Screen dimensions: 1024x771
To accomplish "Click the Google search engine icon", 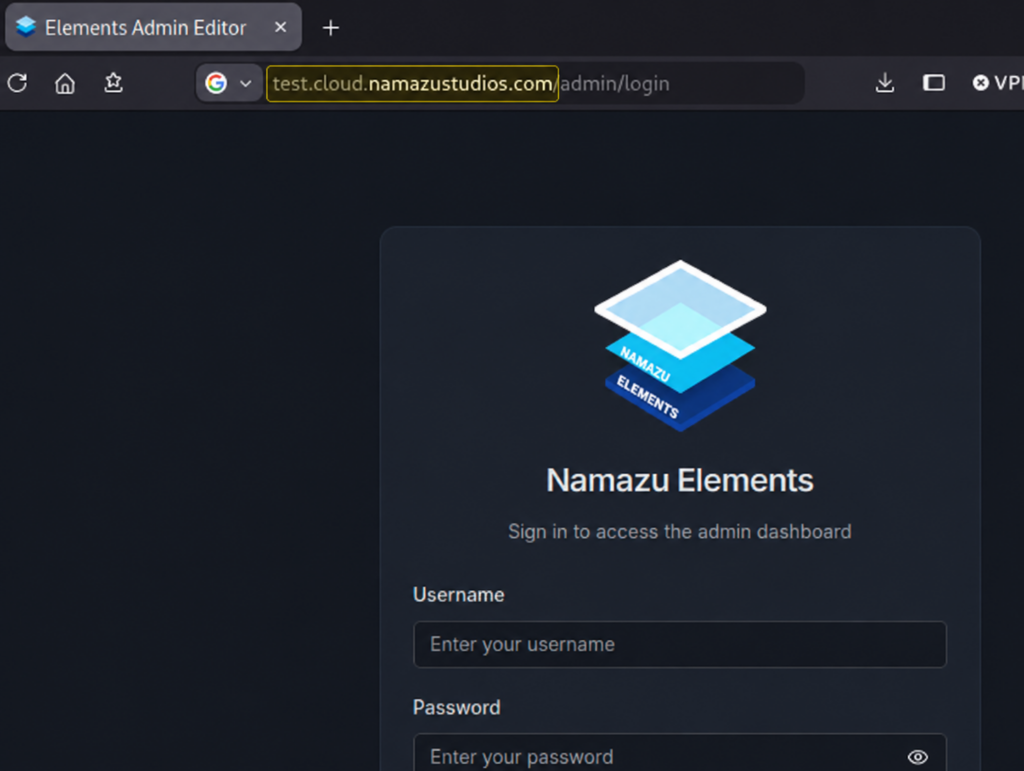I will coord(216,83).
